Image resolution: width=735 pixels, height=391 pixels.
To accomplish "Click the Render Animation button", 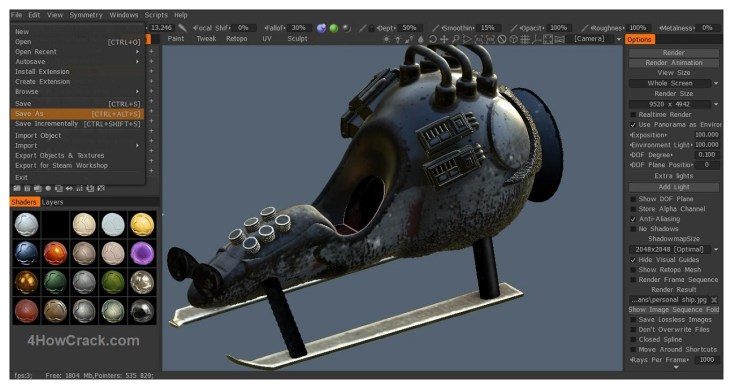I will click(674, 63).
